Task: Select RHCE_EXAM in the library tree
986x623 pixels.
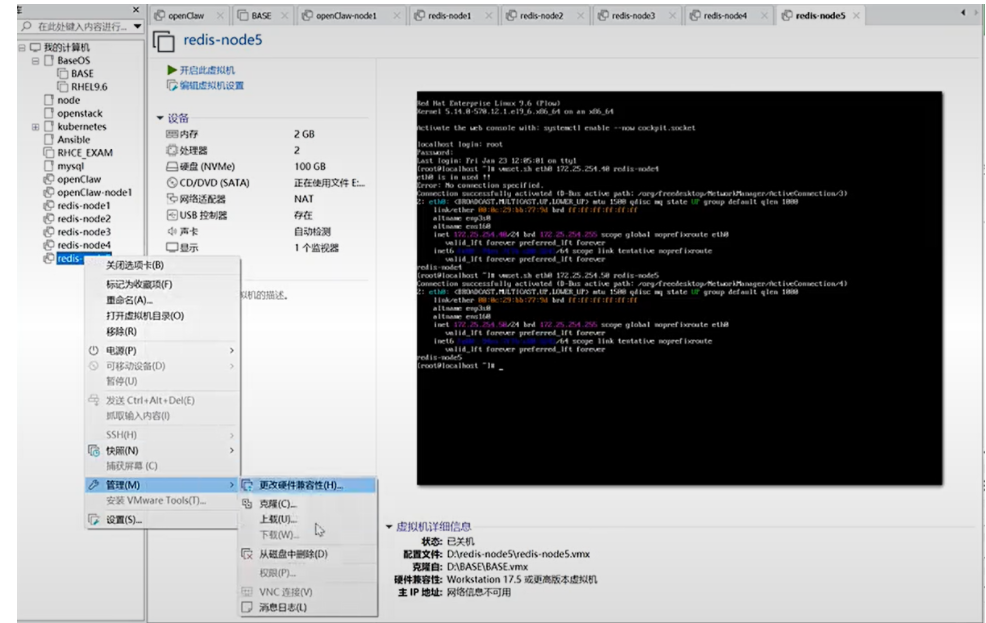Action: point(85,153)
